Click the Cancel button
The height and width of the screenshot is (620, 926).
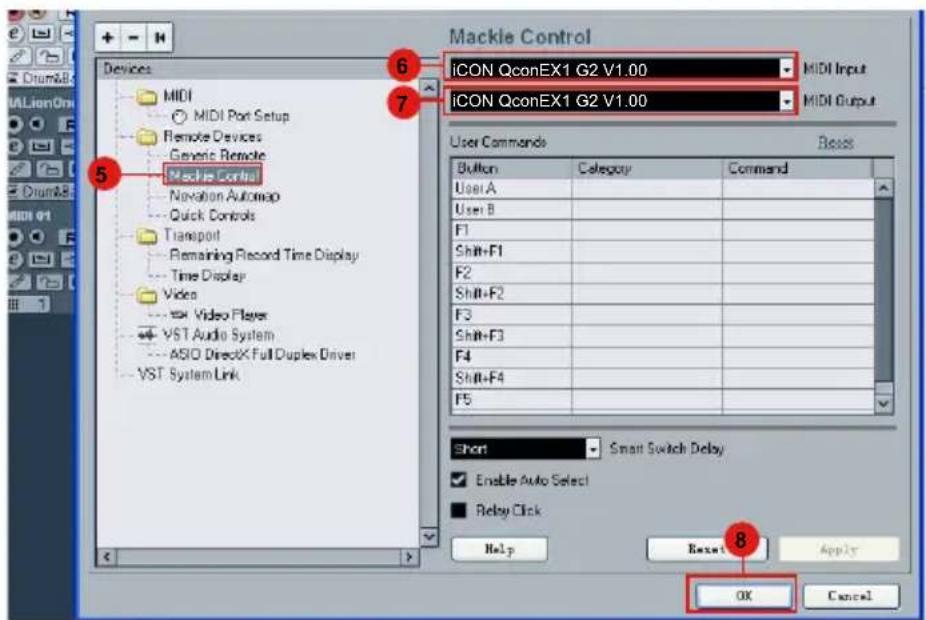tap(850, 596)
